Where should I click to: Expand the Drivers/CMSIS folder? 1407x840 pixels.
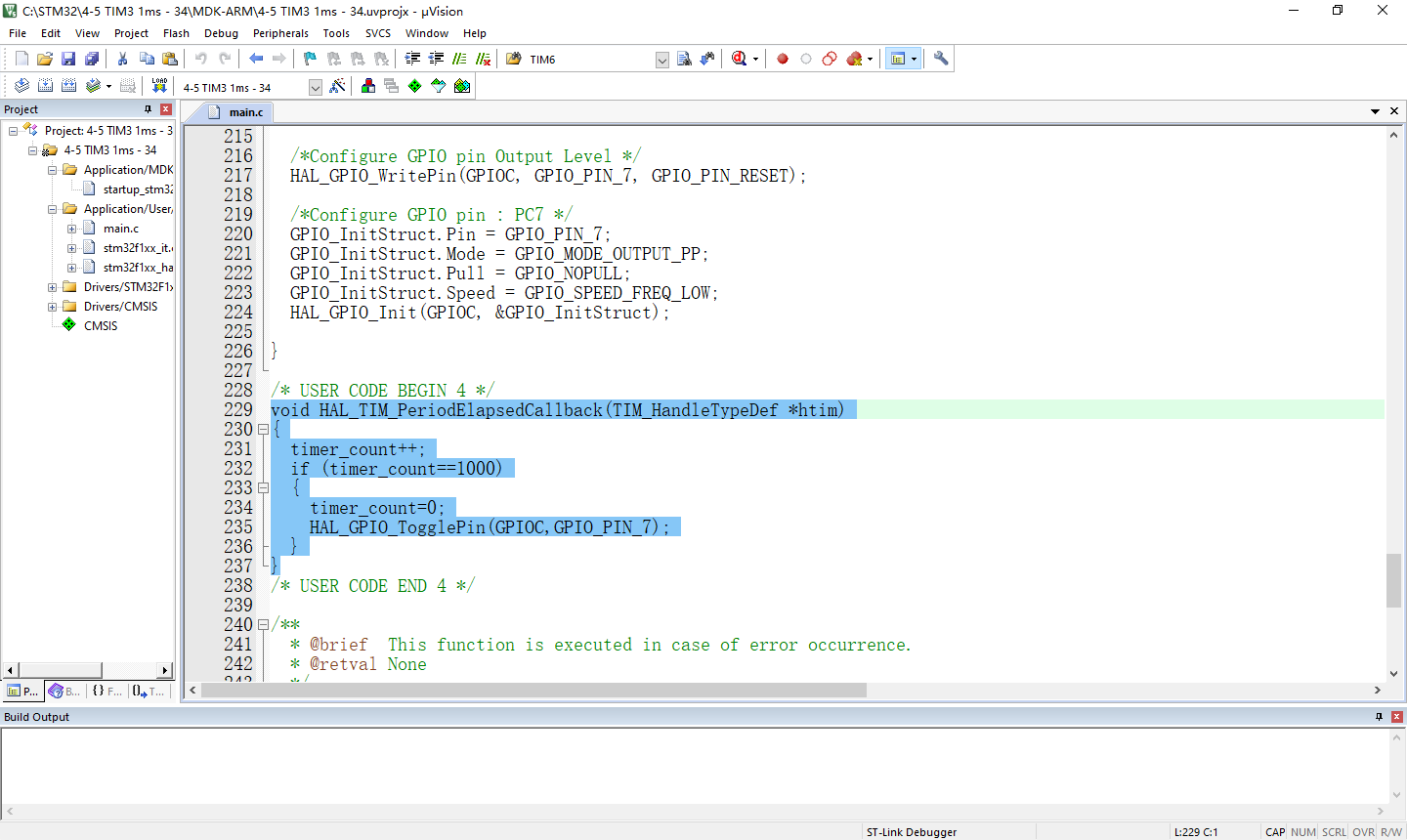click(53, 307)
